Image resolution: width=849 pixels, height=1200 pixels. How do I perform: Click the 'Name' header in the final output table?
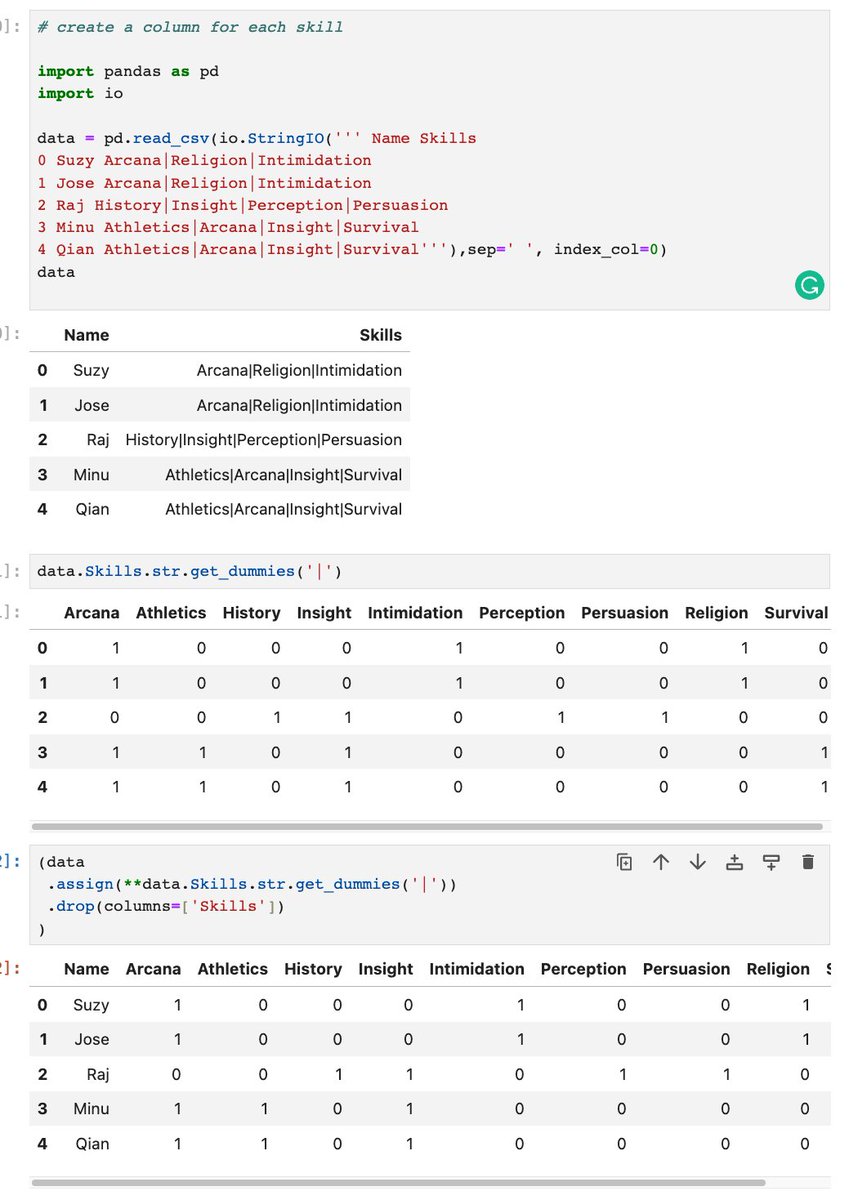tap(86, 969)
